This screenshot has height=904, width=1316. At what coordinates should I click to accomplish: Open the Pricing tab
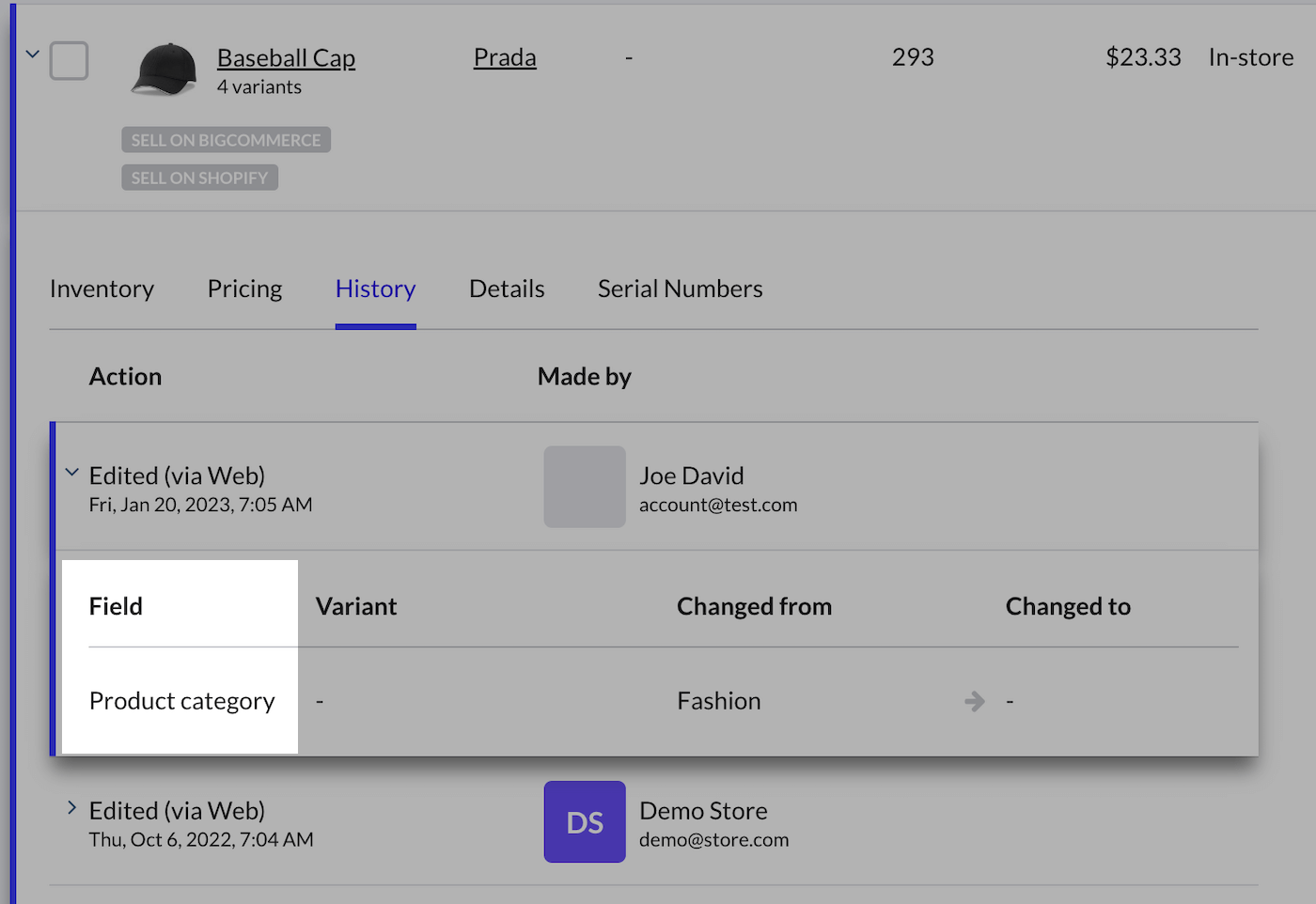pyautogui.click(x=244, y=288)
